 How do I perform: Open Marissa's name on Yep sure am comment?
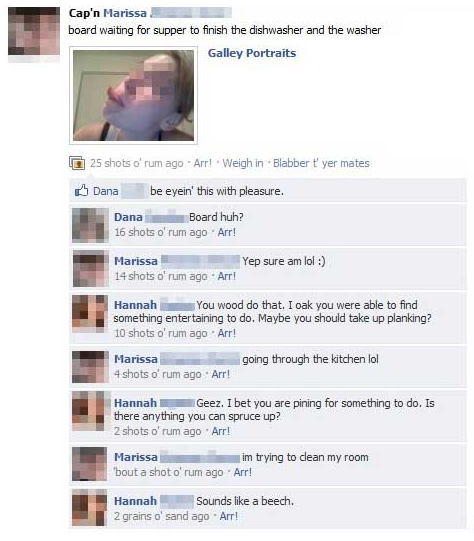click(x=136, y=261)
